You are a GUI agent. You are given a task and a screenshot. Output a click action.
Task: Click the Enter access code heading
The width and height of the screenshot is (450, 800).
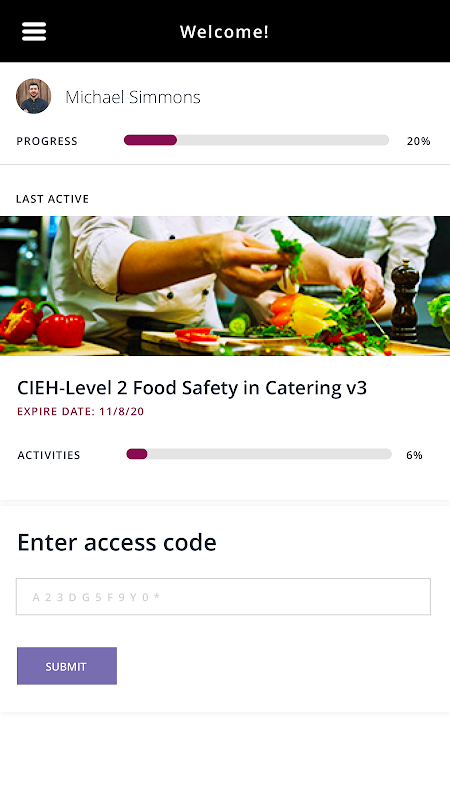point(117,542)
